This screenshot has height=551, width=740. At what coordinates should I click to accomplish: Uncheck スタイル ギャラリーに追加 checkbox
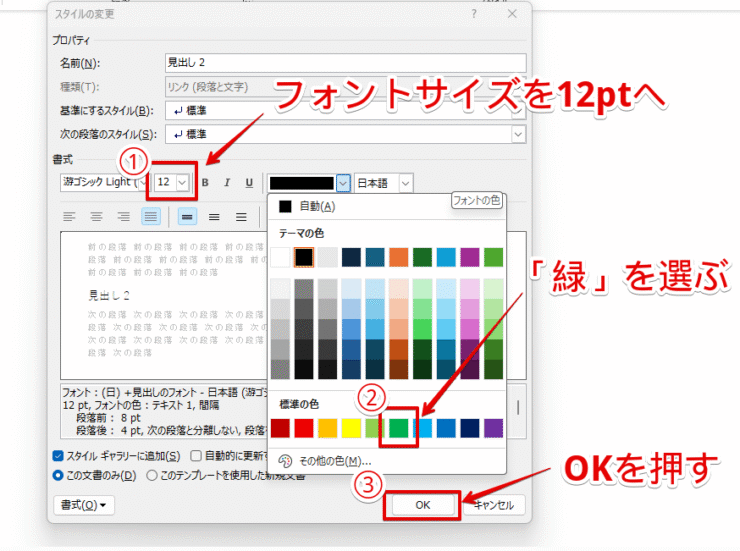coord(58,456)
